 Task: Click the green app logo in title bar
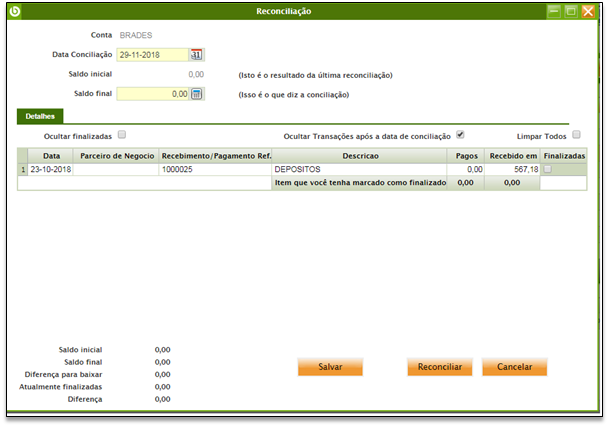pyautogui.click(x=13, y=11)
